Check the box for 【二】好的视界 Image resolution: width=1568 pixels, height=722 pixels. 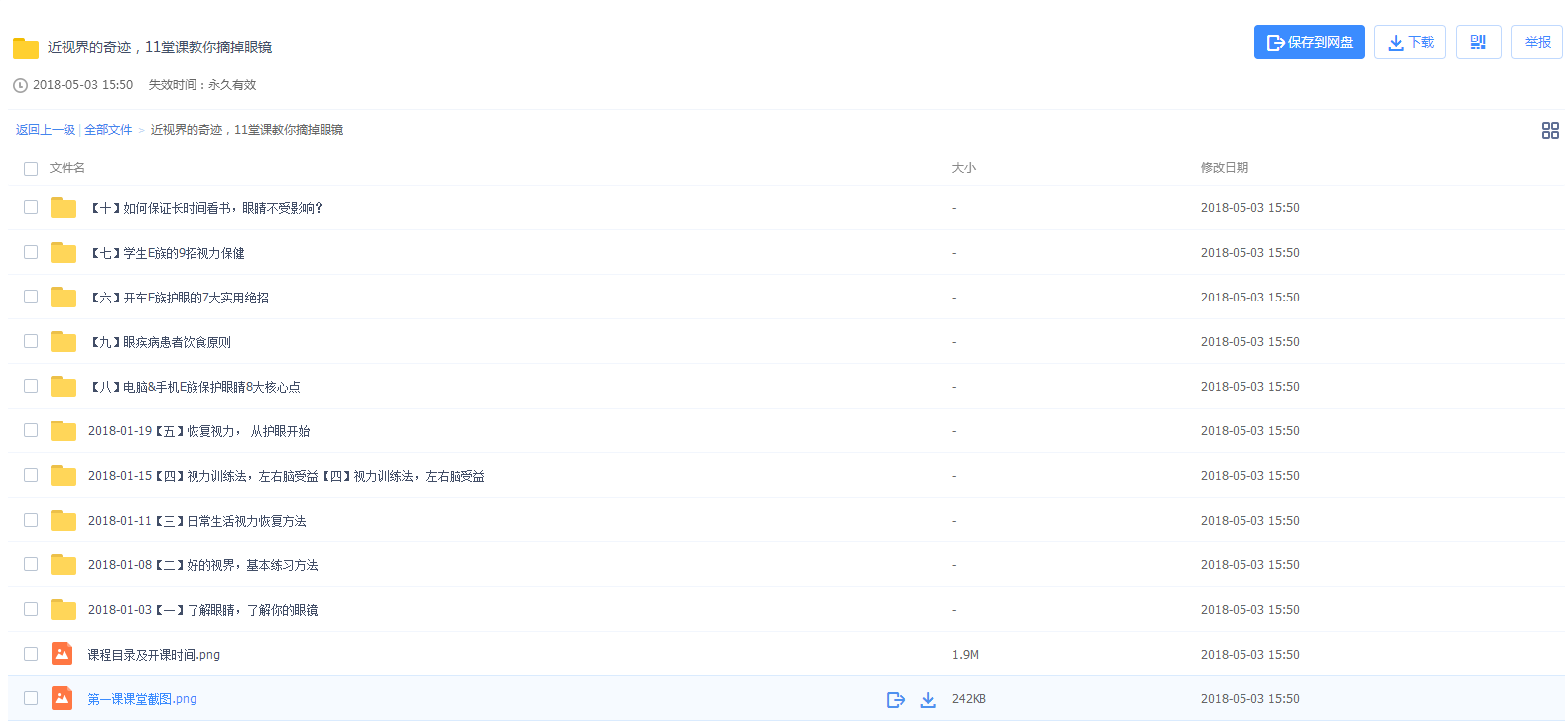tap(31, 564)
